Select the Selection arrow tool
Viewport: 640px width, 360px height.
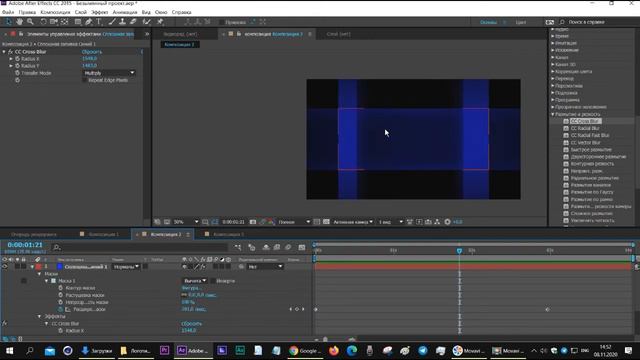(9, 22)
